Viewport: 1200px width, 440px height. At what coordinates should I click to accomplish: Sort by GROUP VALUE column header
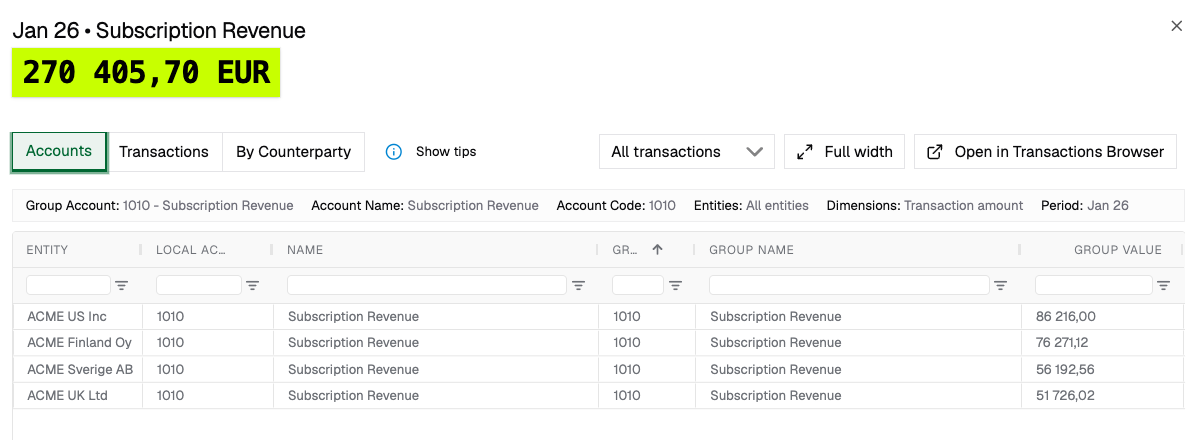tap(1118, 250)
